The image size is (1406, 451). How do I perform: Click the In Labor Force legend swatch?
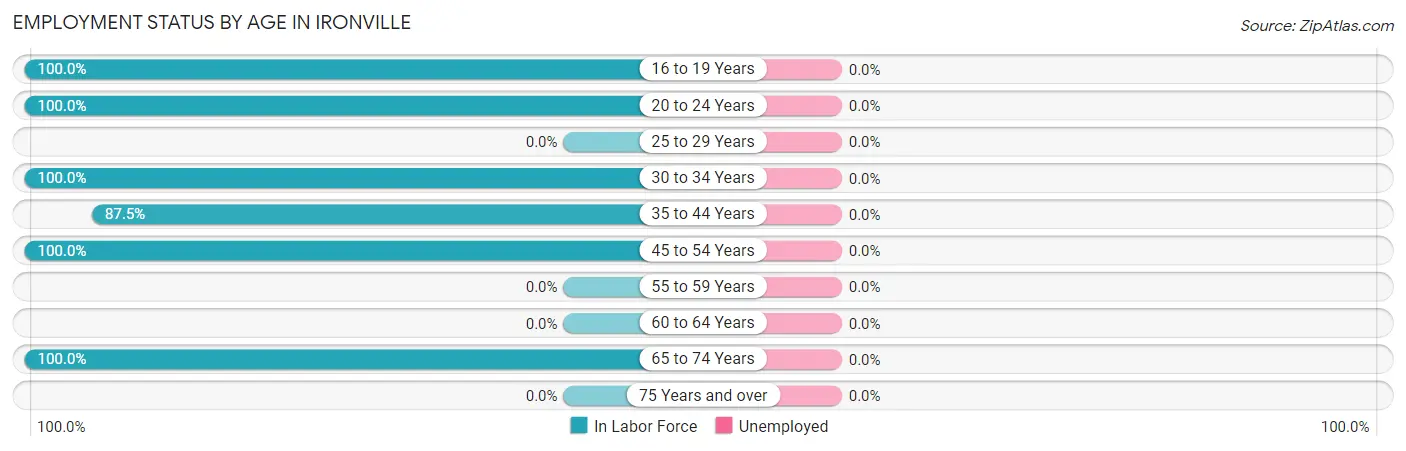pyautogui.click(x=579, y=426)
